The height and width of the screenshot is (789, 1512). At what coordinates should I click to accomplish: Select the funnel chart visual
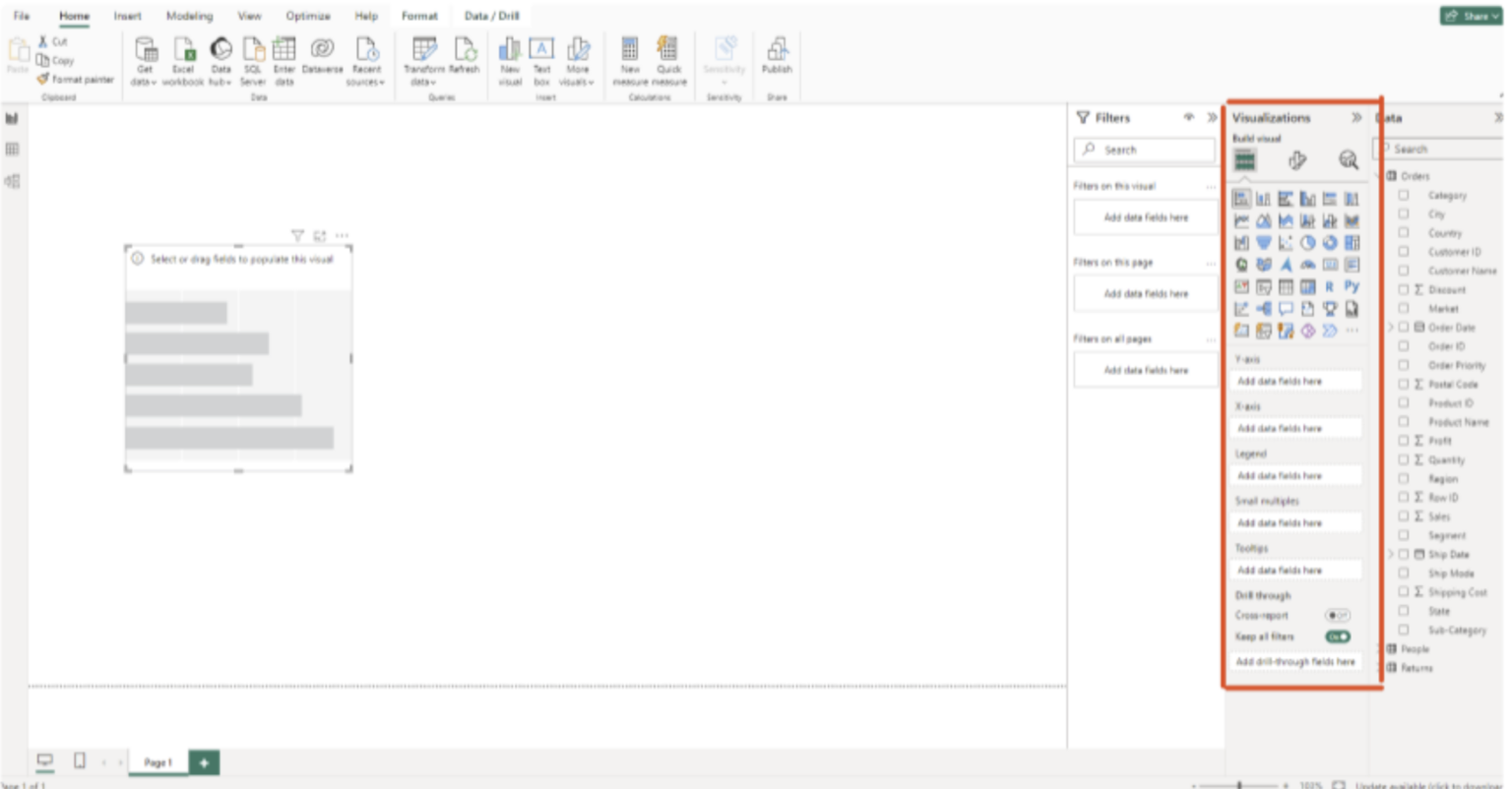[1264, 243]
